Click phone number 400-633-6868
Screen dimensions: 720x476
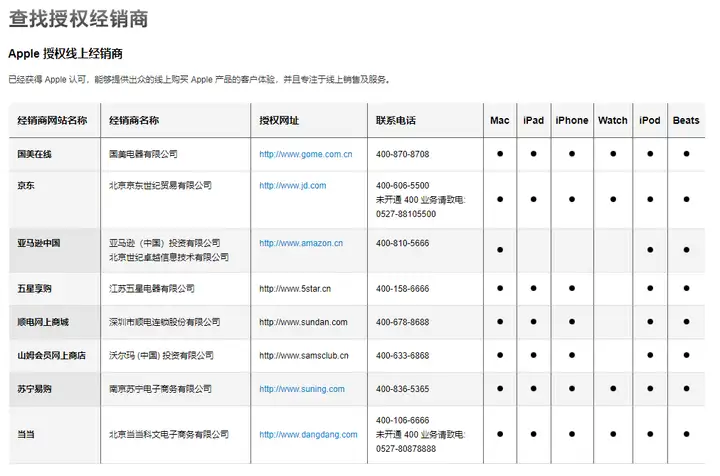point(402,356)
